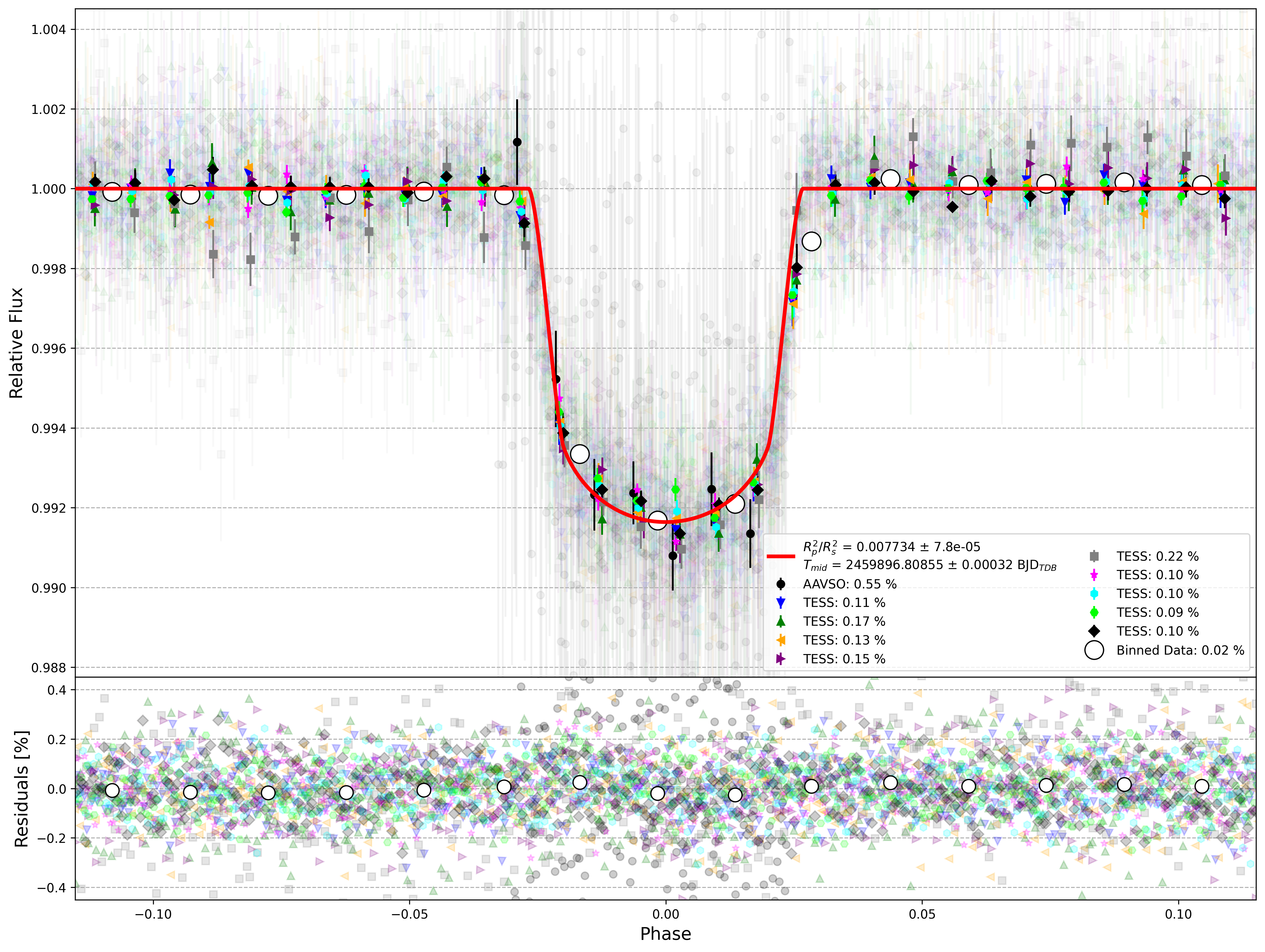Select the 'TESS: 0.15 %' legend label
The height and width of the screenshot is (952, 1265).
coord(844,659)
